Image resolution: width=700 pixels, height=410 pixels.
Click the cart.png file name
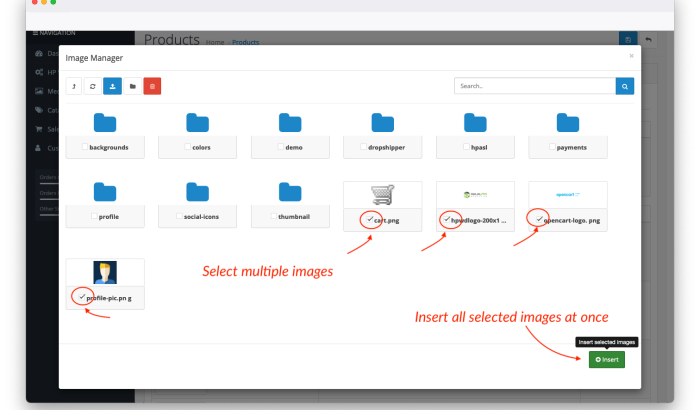tap(387, 220)
